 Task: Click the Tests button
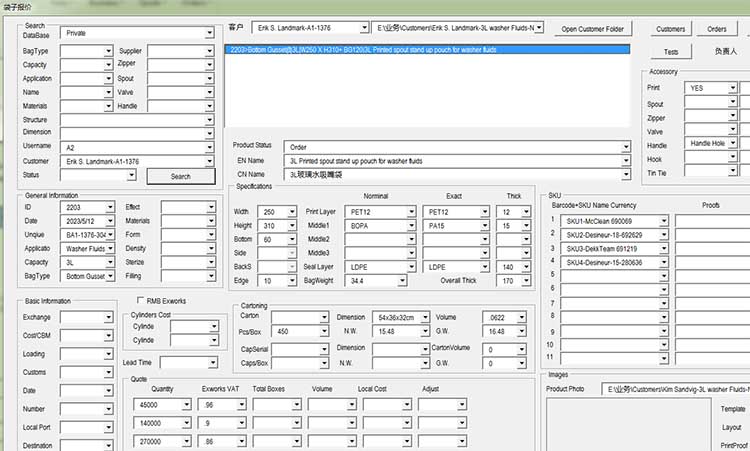(671, 52)
